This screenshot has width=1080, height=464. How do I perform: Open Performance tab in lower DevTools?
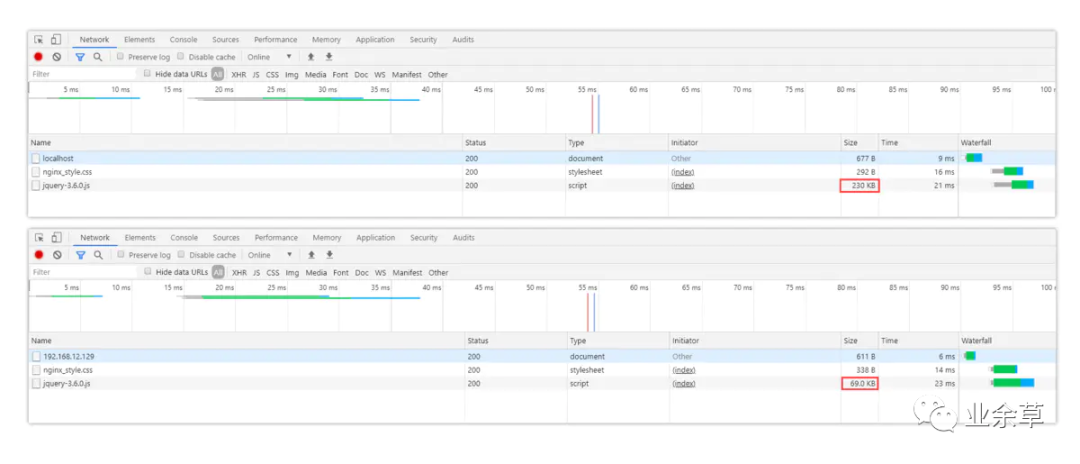coord(276,238)
